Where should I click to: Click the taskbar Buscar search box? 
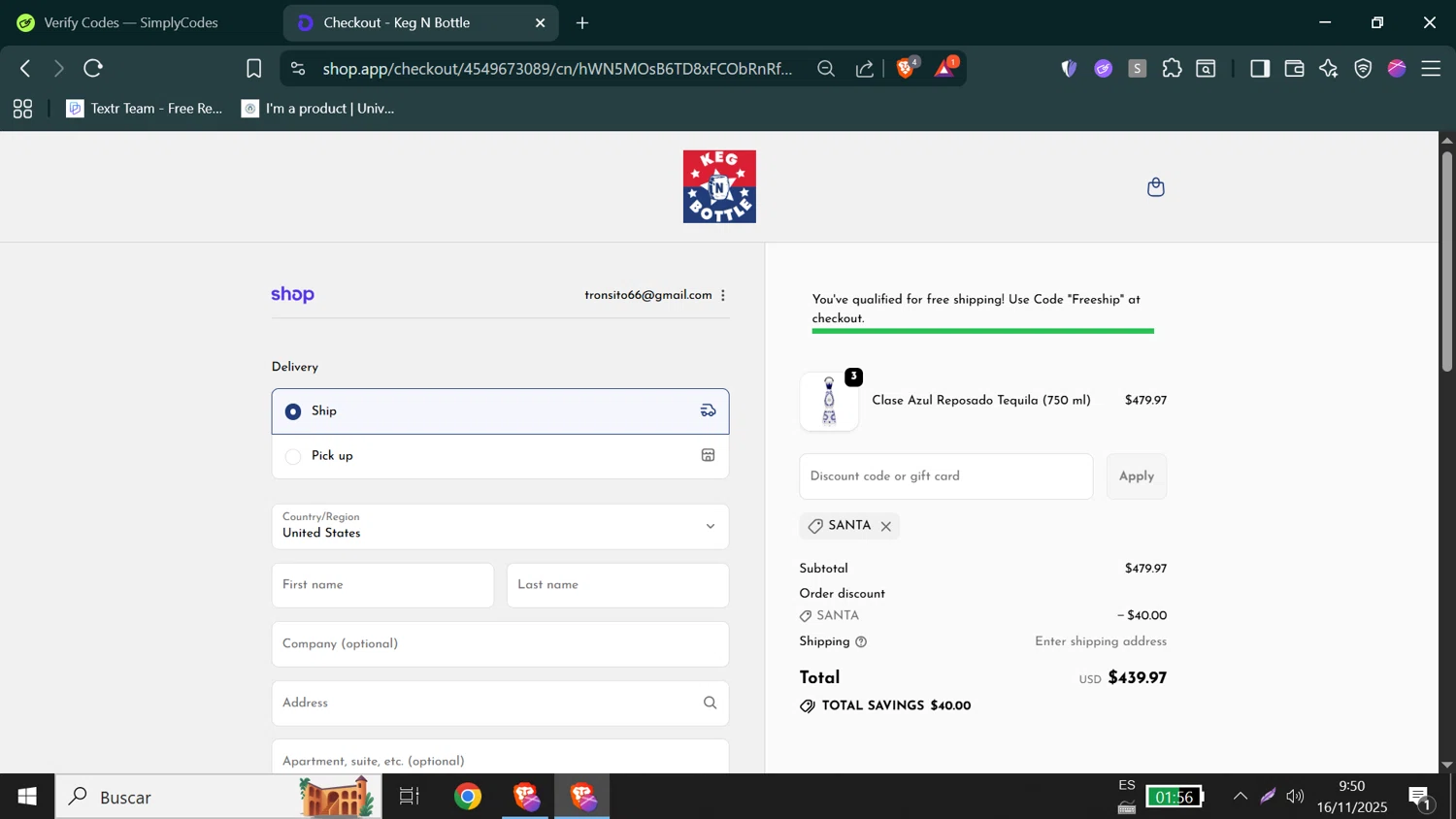tap(218, 797)
